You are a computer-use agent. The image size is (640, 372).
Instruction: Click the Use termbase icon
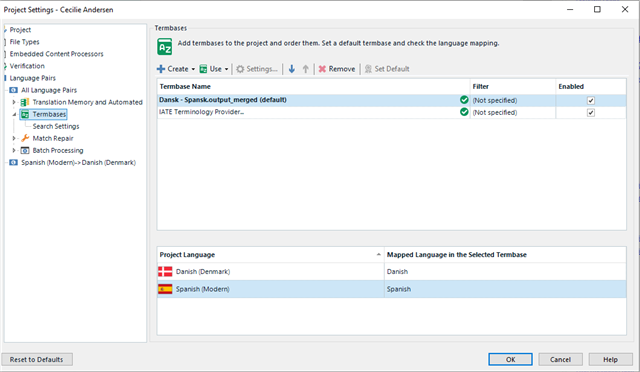click(x=203, y=69)
